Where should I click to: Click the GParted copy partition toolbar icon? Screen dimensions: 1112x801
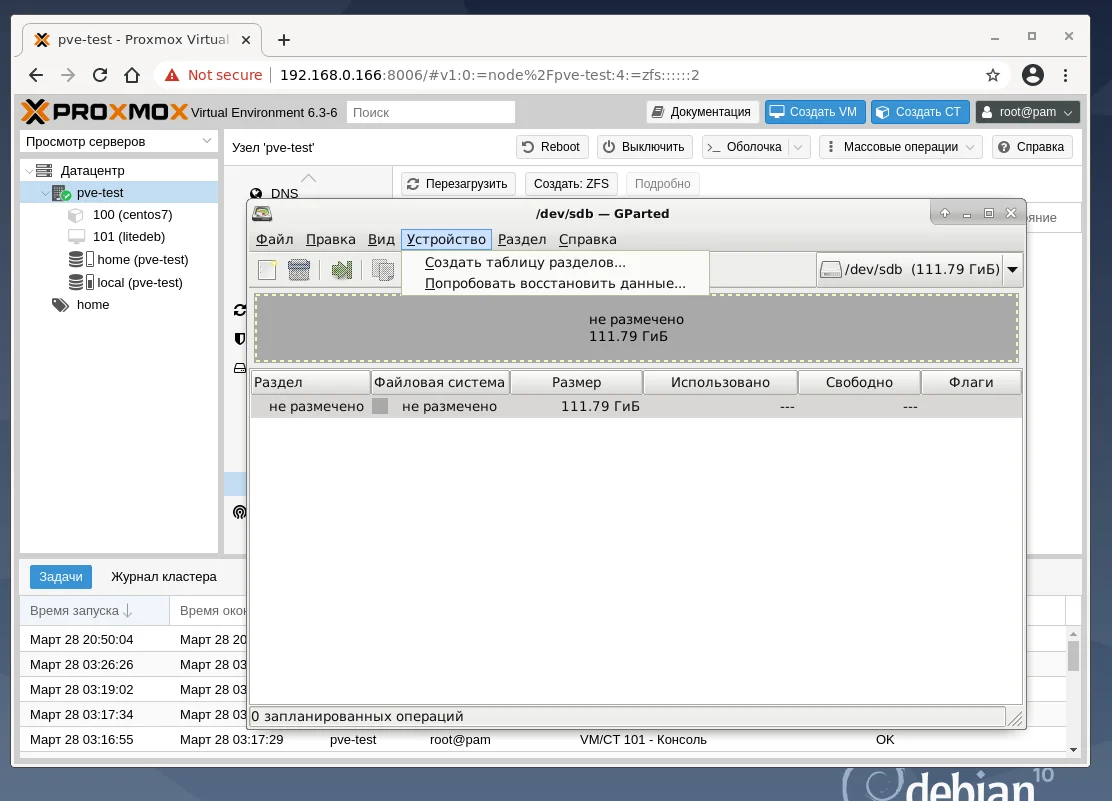coord(383,270)
